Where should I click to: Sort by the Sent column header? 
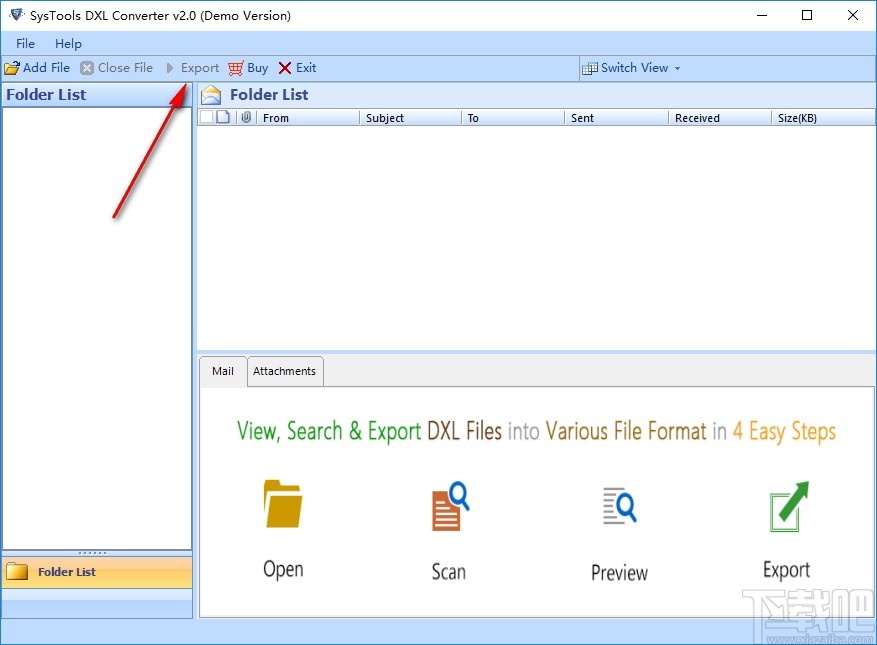(616, 118)
